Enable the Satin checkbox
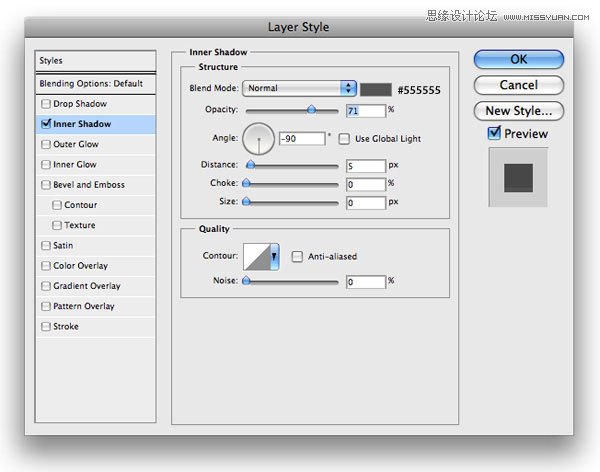Screen dimensions: 600x472 (x=46, y=245)
